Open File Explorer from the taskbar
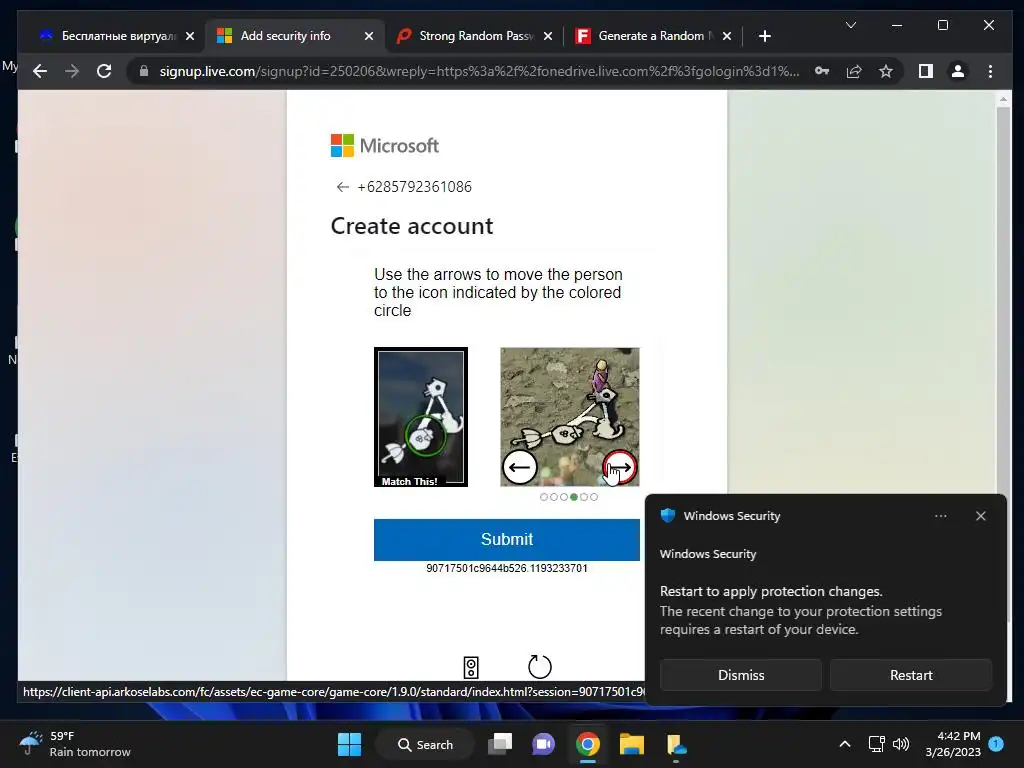1024x768 pixels. click(632, 744)
